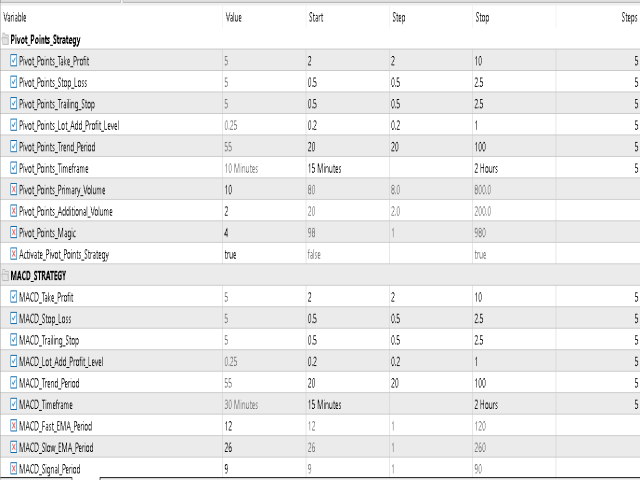The height and width of the screenshot is (480, 640).
Task: Collapse the Pivot_Points_Strategy group folder
Action: (5, 39)
